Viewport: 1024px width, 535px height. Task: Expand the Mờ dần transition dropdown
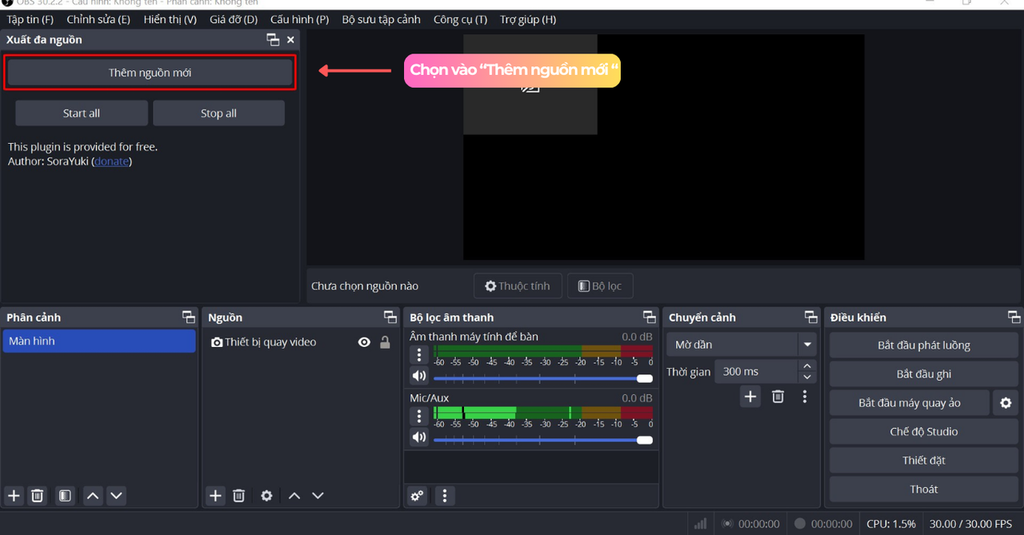(806, 345)
